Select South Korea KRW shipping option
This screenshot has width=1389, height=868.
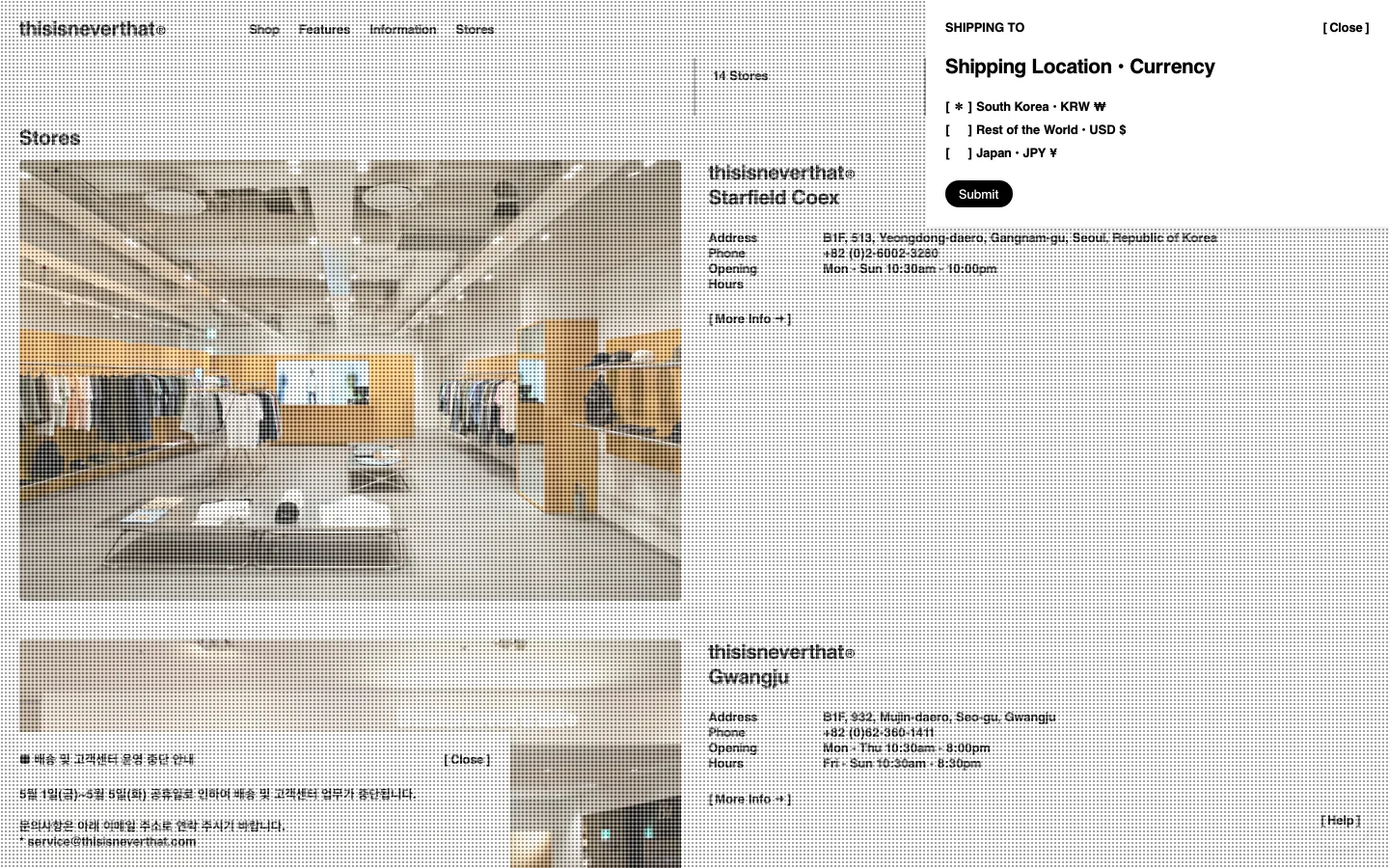coord(1025,107)
